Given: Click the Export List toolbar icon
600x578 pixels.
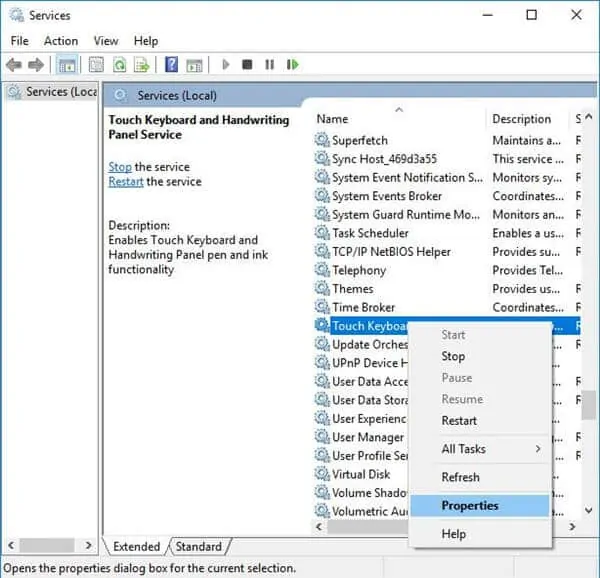Looking at the screenshot, I should [x=142, y=65].
